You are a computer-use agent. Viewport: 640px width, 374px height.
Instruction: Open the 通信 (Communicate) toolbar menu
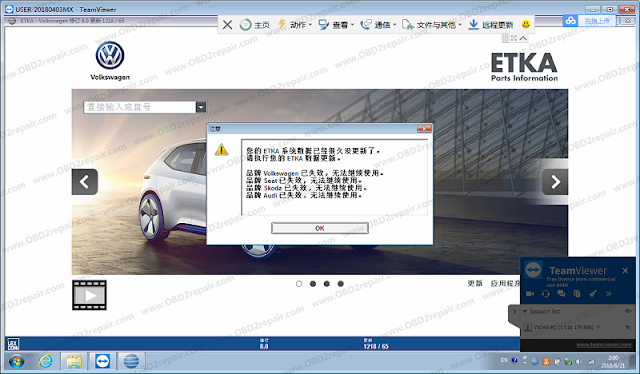coord(378,25)
